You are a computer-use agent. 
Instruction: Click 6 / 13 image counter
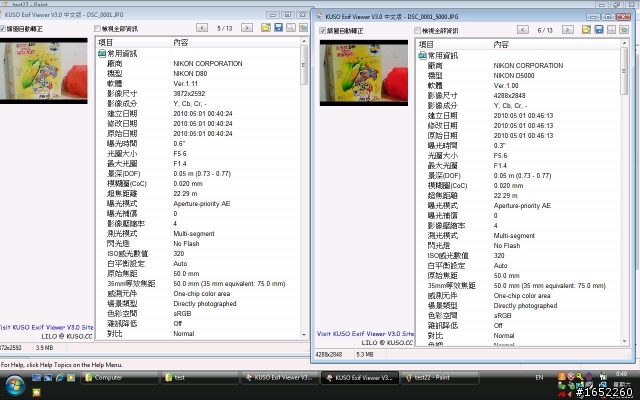[x=545, y=30]
